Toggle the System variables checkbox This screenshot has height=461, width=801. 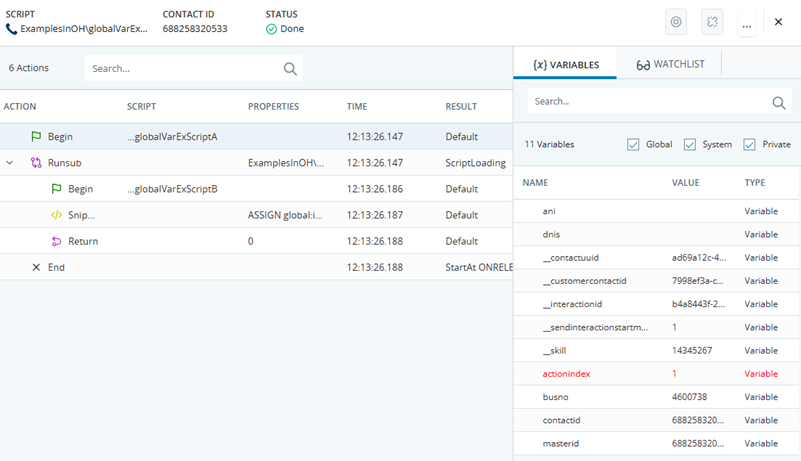point(689,144)
